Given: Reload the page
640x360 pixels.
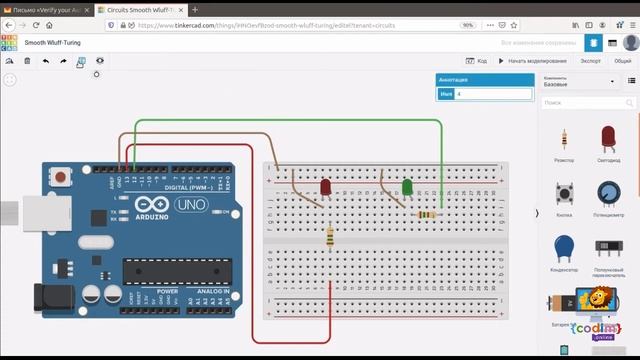Looking at the screenshot, I should 36,25.
